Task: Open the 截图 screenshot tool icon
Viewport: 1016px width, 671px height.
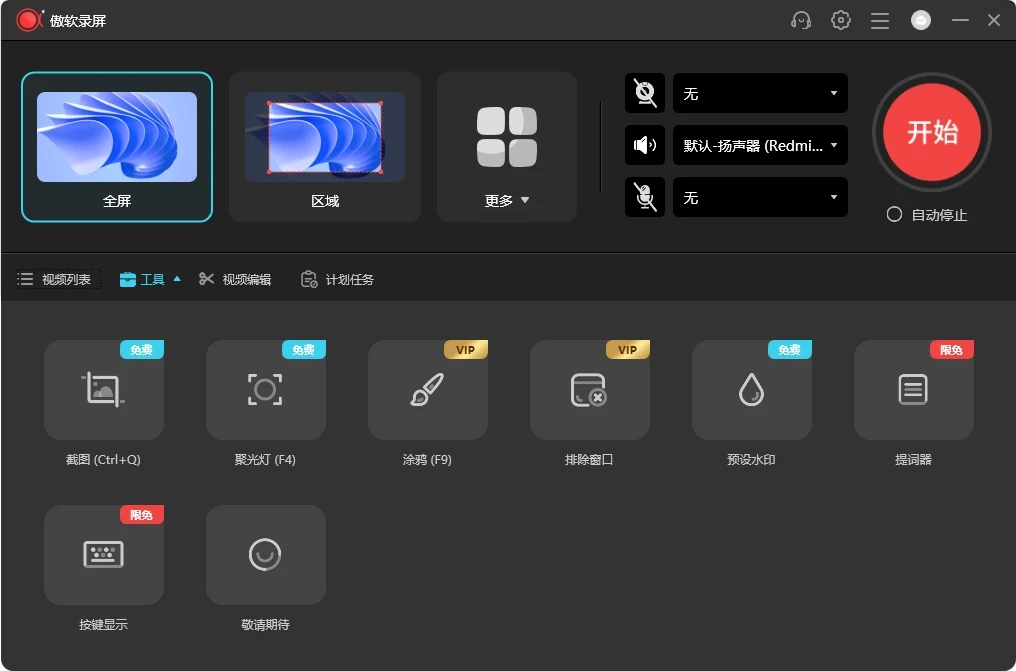Action: coord(103,389)
